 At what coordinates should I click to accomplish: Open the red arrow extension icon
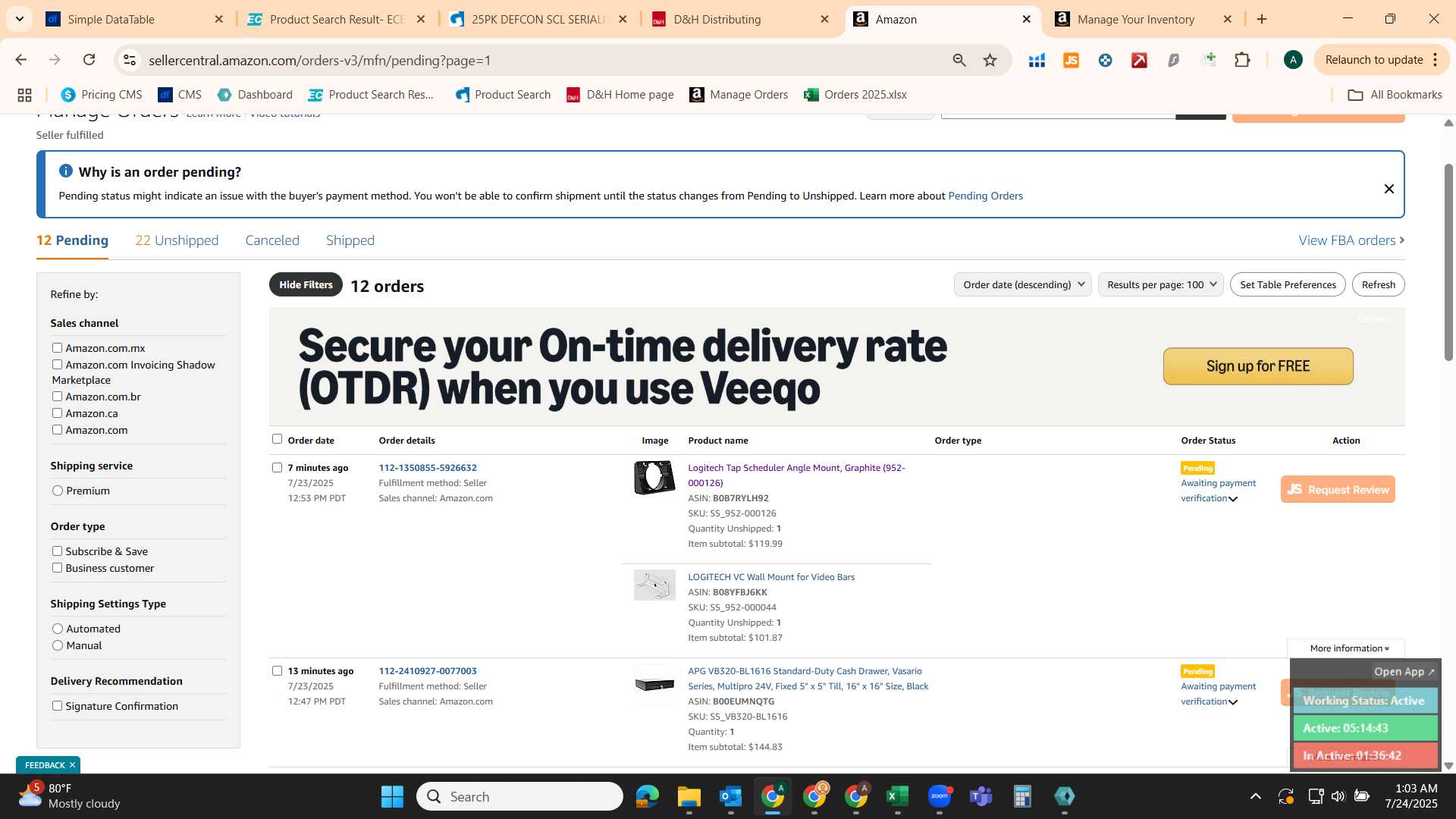pyautogui.click(x=1139, y=60)
